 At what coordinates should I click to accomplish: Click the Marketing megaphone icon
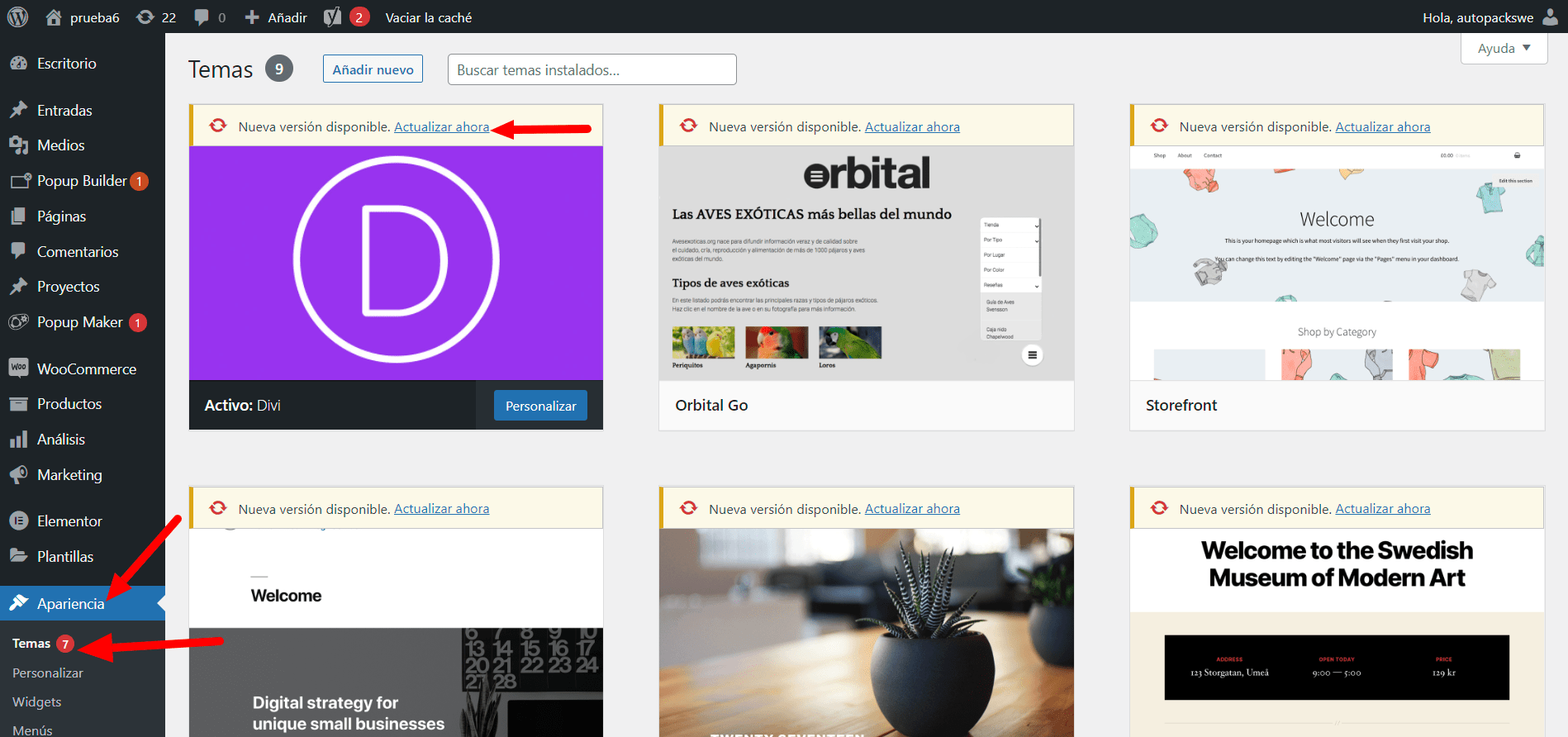[x=19, y=474]
